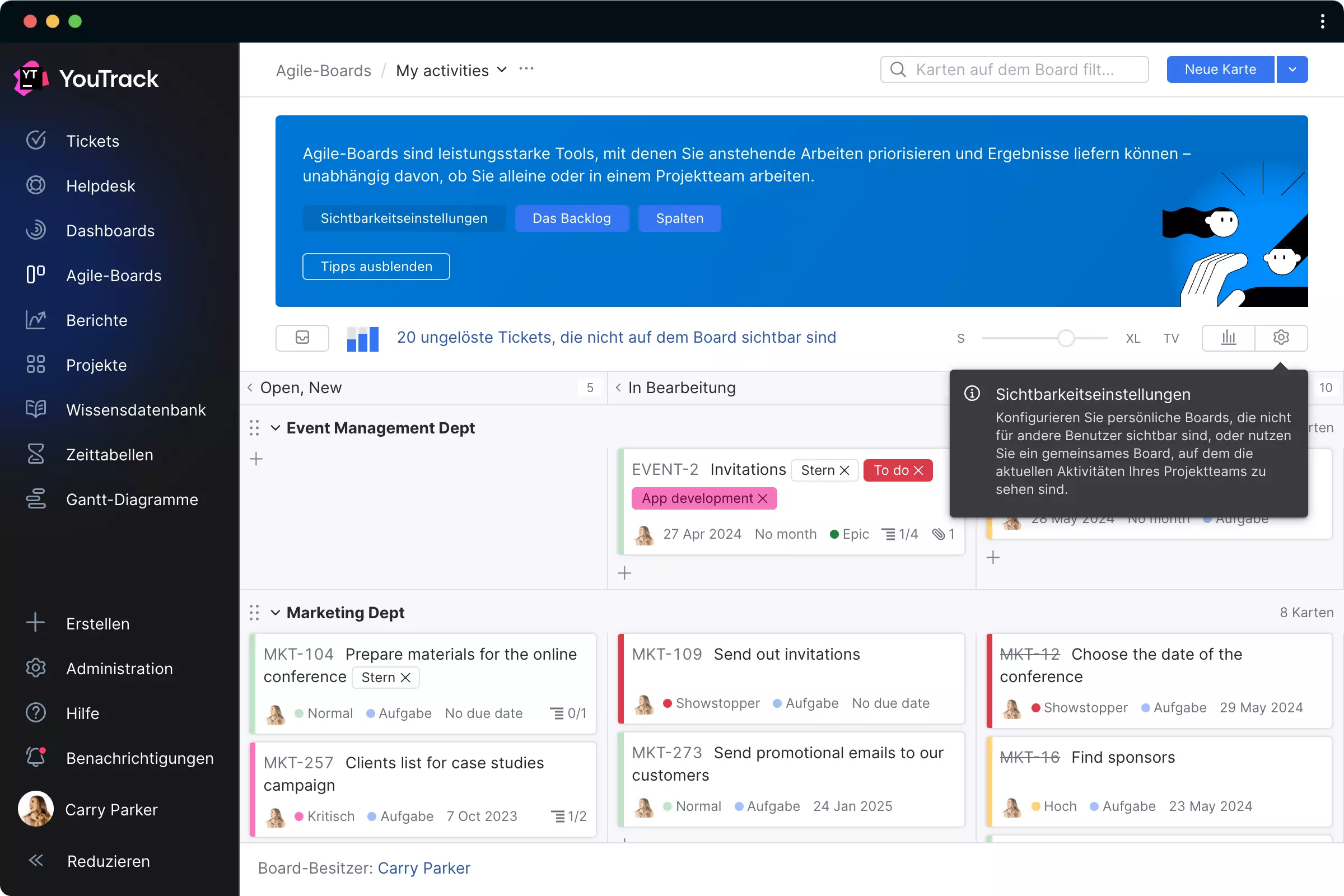Click the Tipps ausblenden button
This screenshot has width=1344, height=896.
pos(376,267)
